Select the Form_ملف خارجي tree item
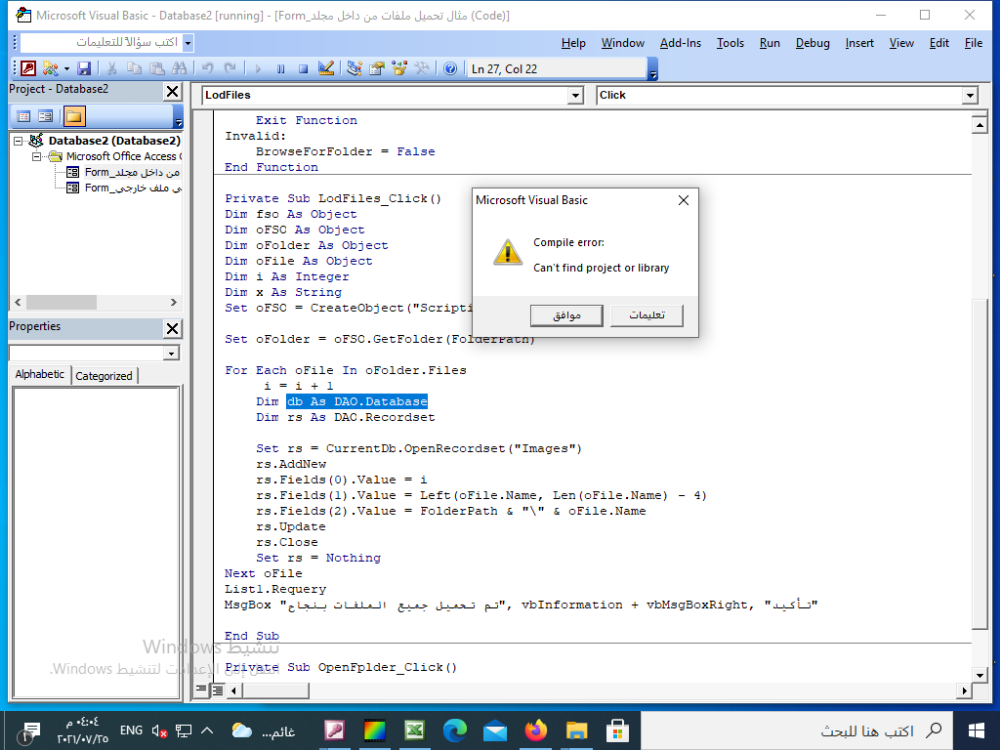 pyautogui.click(x=133, y=188)
